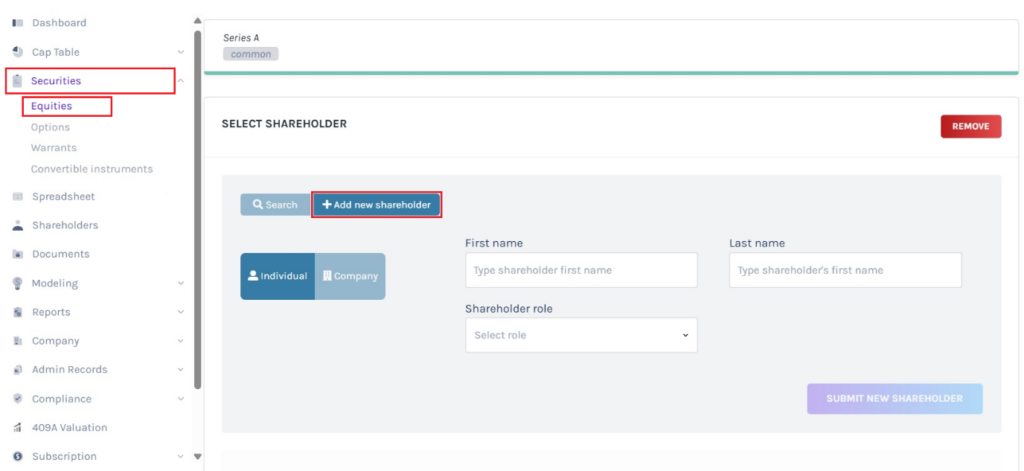Click the Shareholders person icon
Image resolution: width=1024 pixels, height=471 pixels.
click(17, 226)
